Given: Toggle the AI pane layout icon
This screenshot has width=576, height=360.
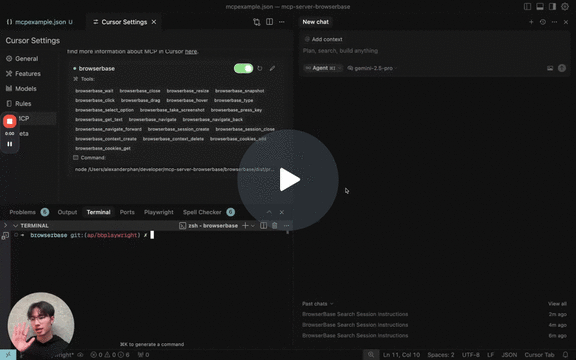Looking at the screenshot, I should click(552, 7).
